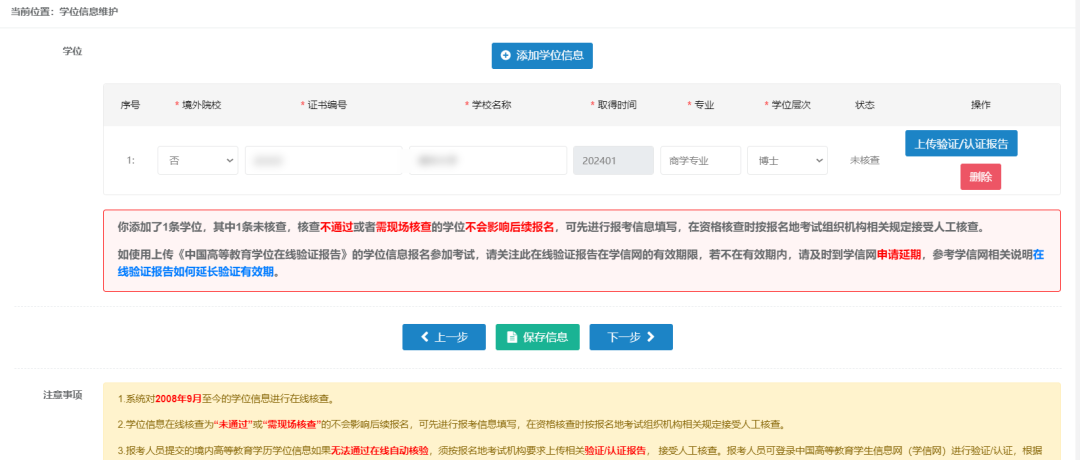Click the document icon on 保存信息
The height and width of the screenshot is (460, 1080).
point(512,337)
